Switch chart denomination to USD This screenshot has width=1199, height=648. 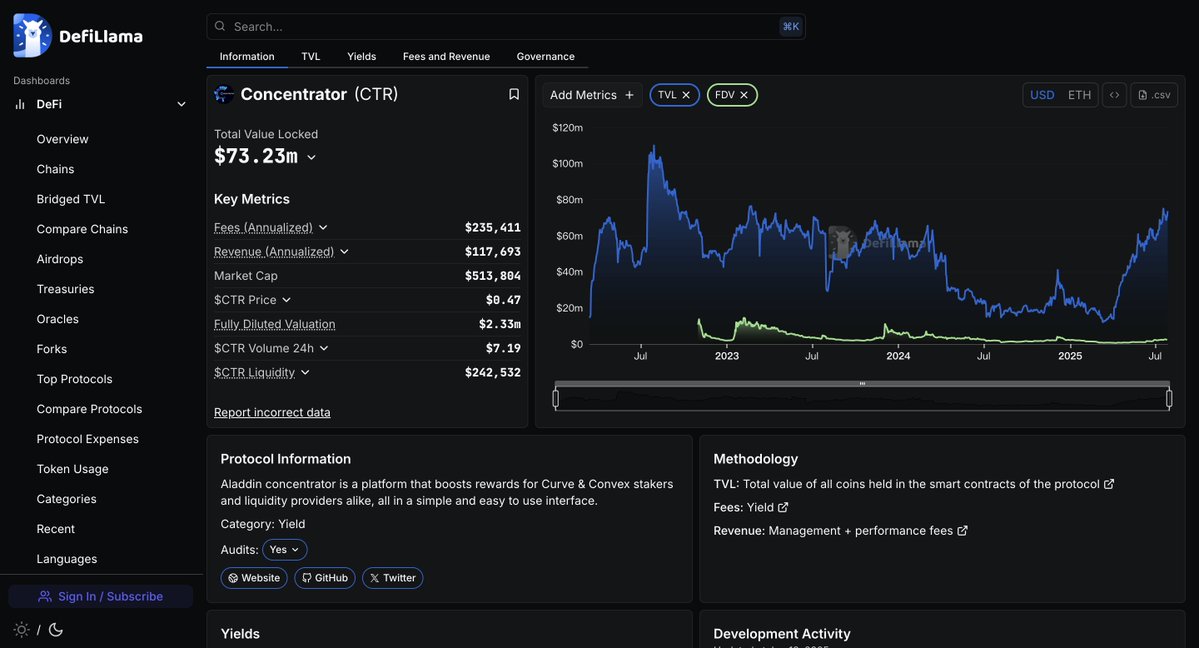[1041, 95]
